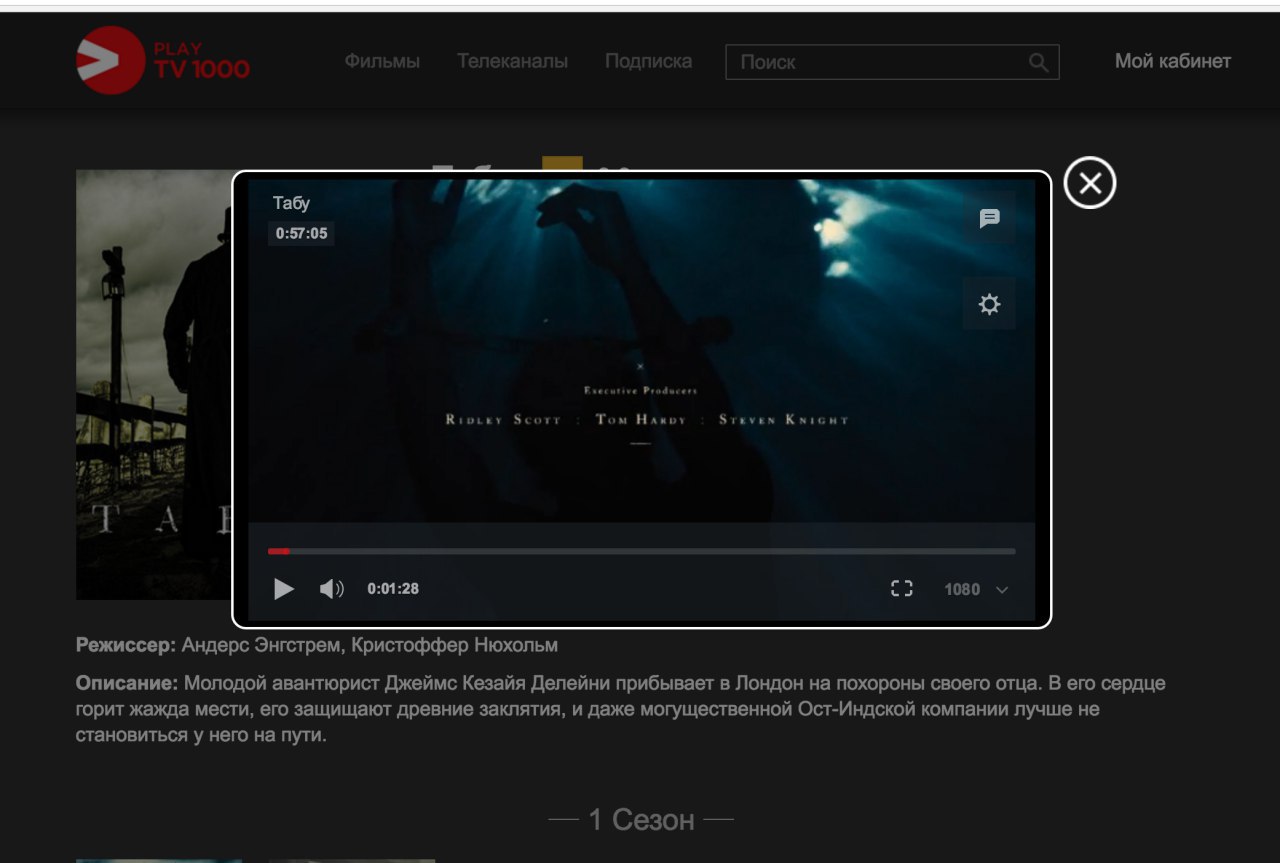Go to the Подписка page
Screen dimensions: 1280x863
tap(648, 61)
